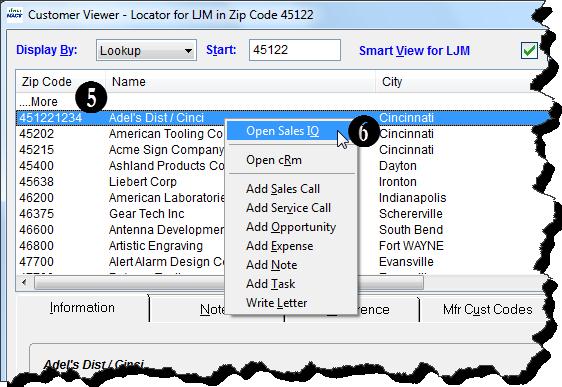Click the Dayton city cell
562x387 pixels.
pos(398,166)
